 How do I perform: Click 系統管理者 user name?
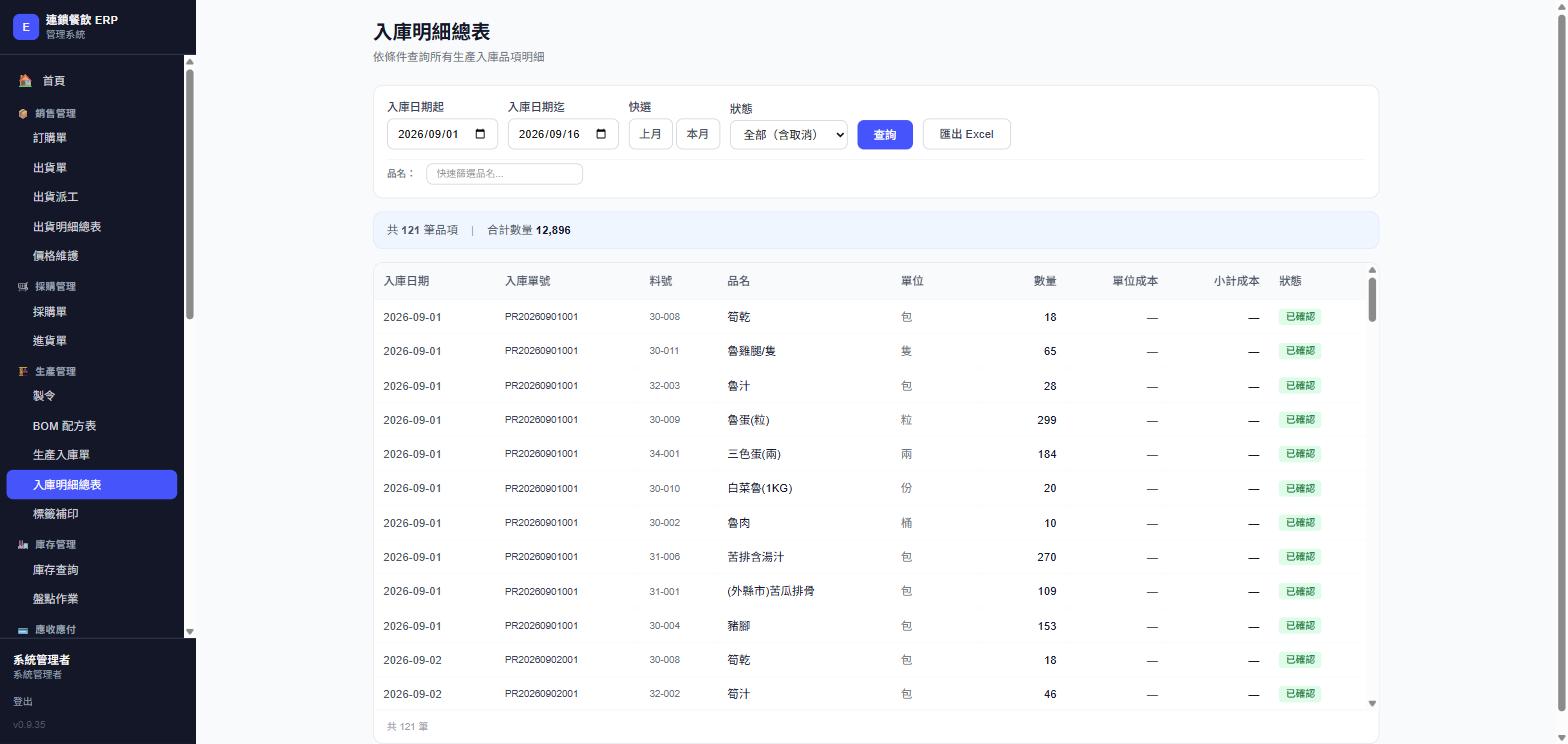[x=41, y=660]
